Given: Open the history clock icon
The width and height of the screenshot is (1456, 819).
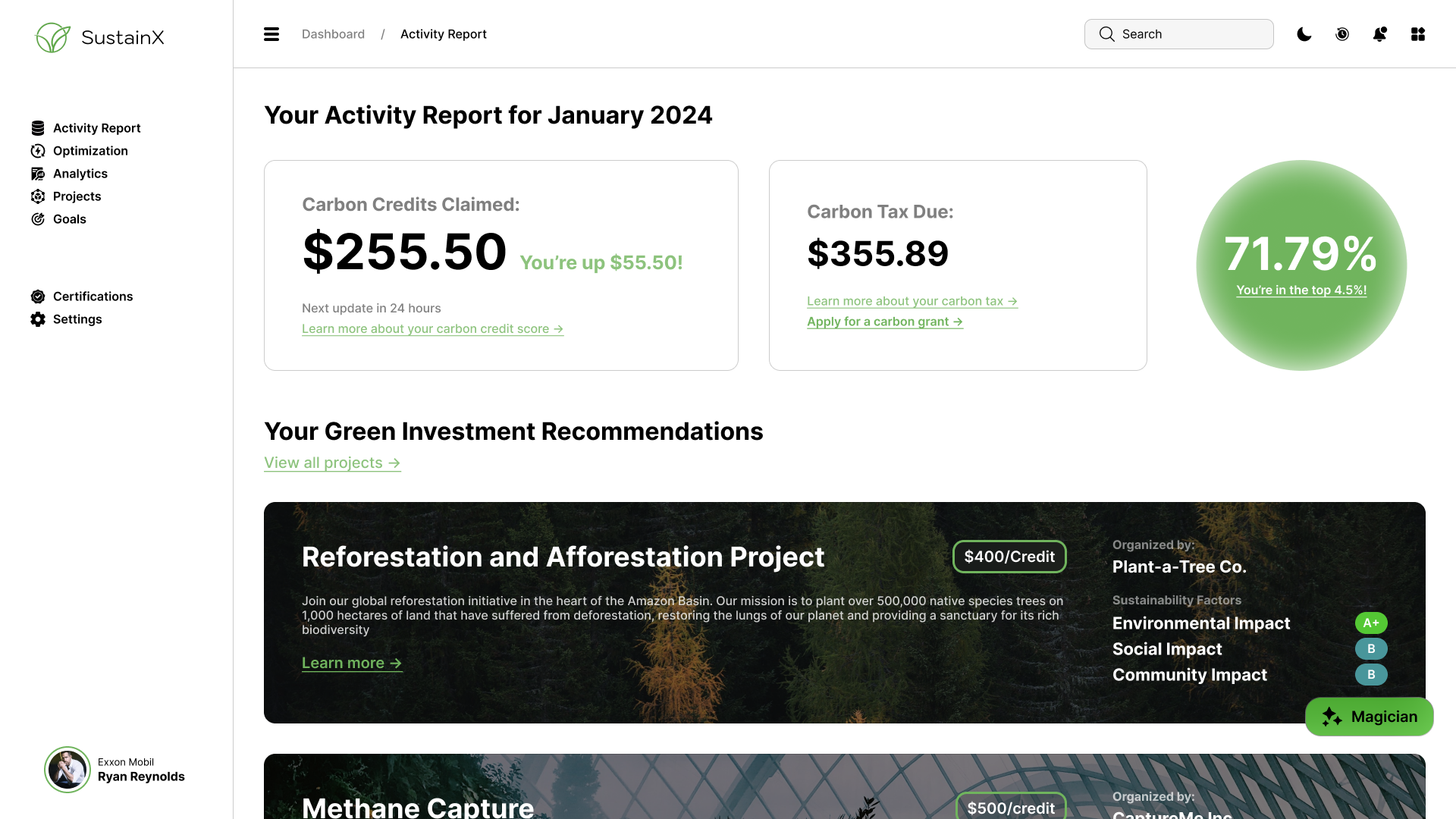Looking at the screenshot, I should [1342, 34].
